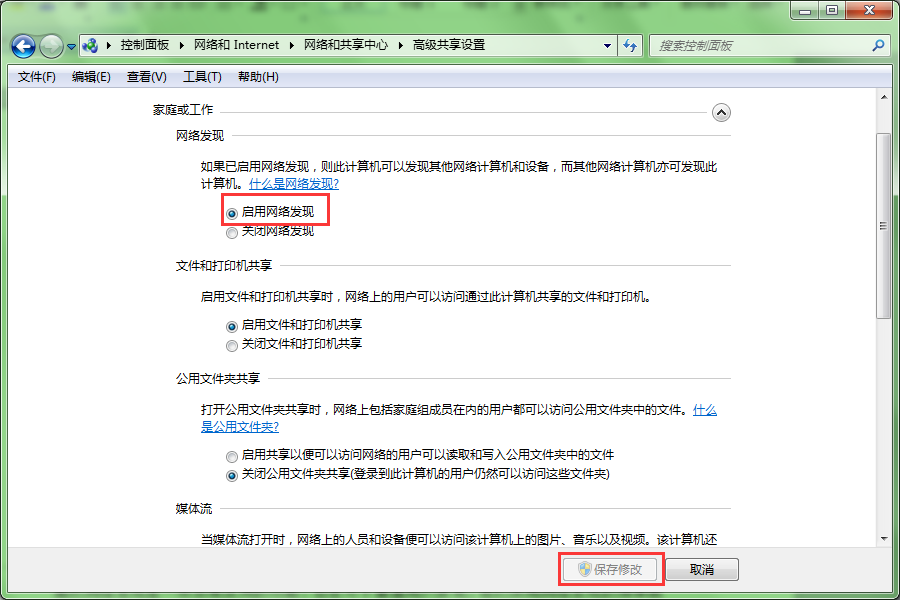
Task: Click the 网络发现 section heading
Action: click(200, 136)
